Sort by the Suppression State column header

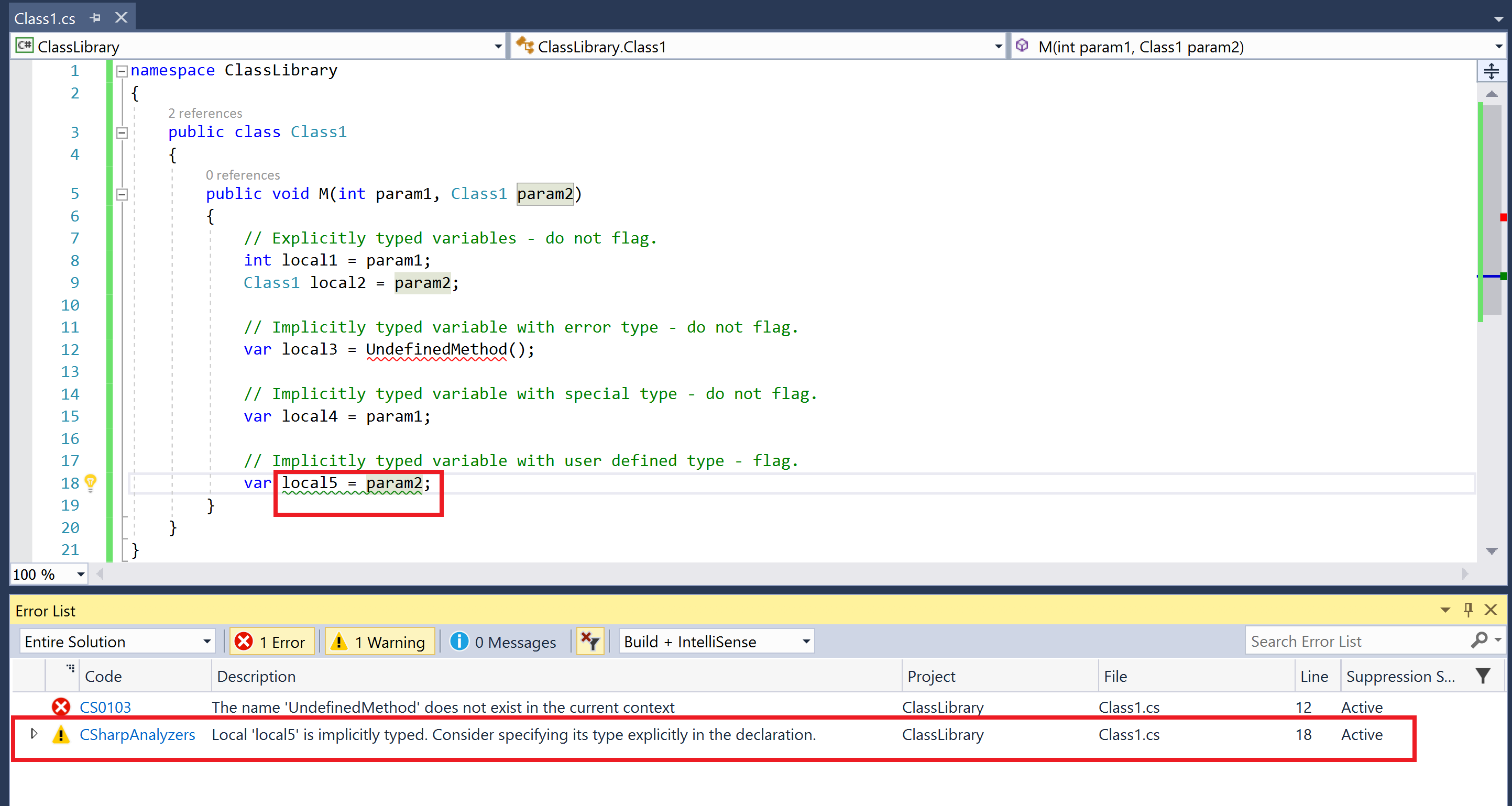[x=1400, y=676]
